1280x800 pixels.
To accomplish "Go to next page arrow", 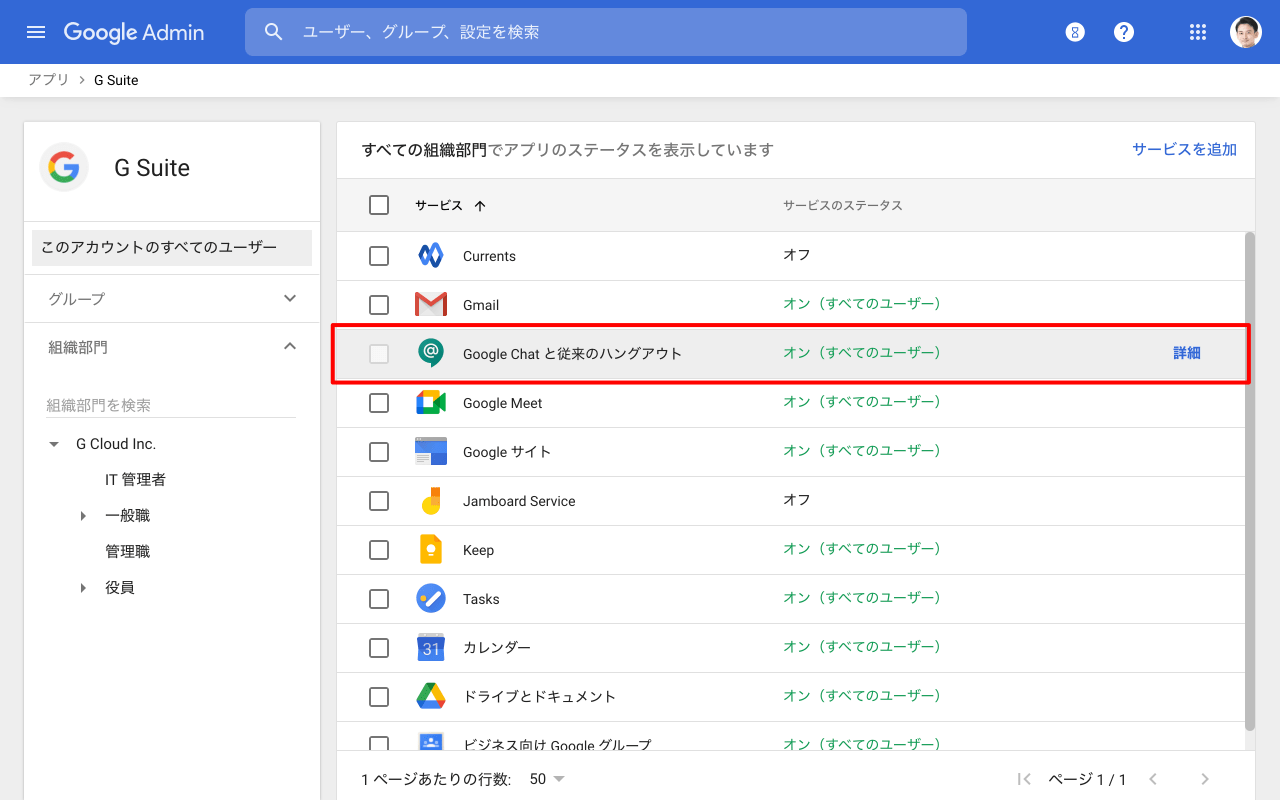I will click(1205, 779).
